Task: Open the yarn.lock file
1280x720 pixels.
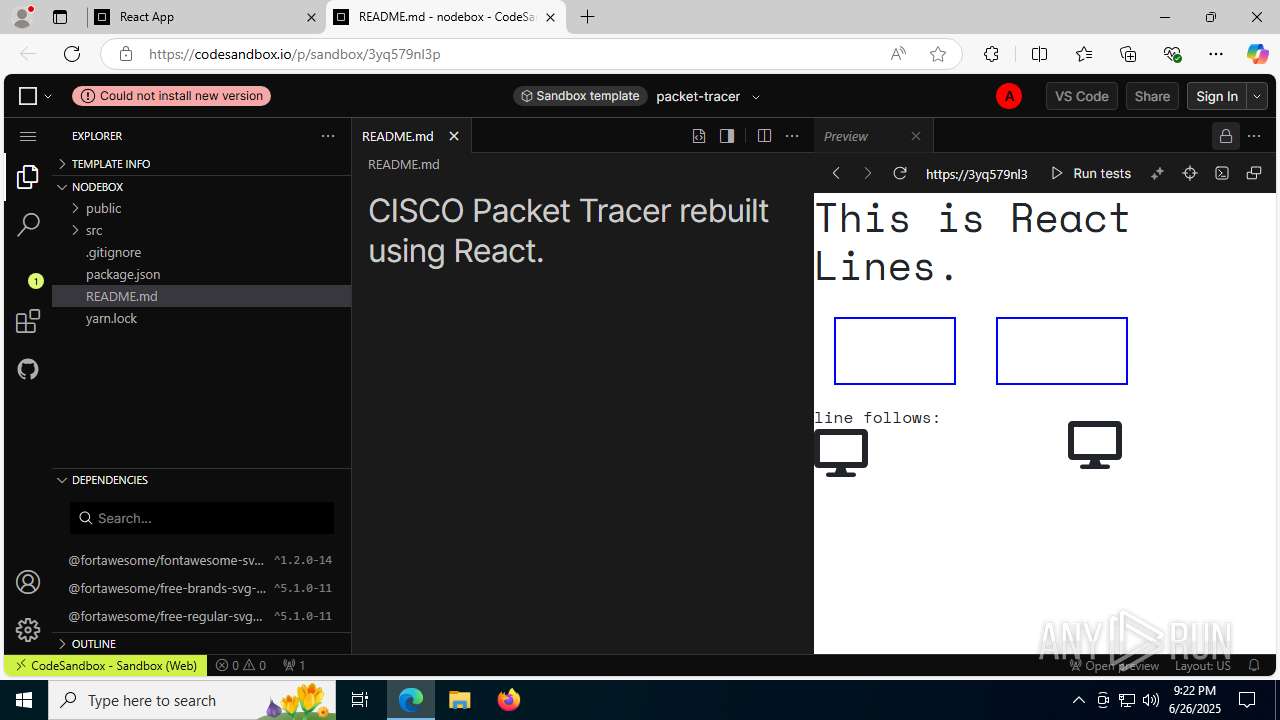Action: pyautogui.click(x=201, y=318)
